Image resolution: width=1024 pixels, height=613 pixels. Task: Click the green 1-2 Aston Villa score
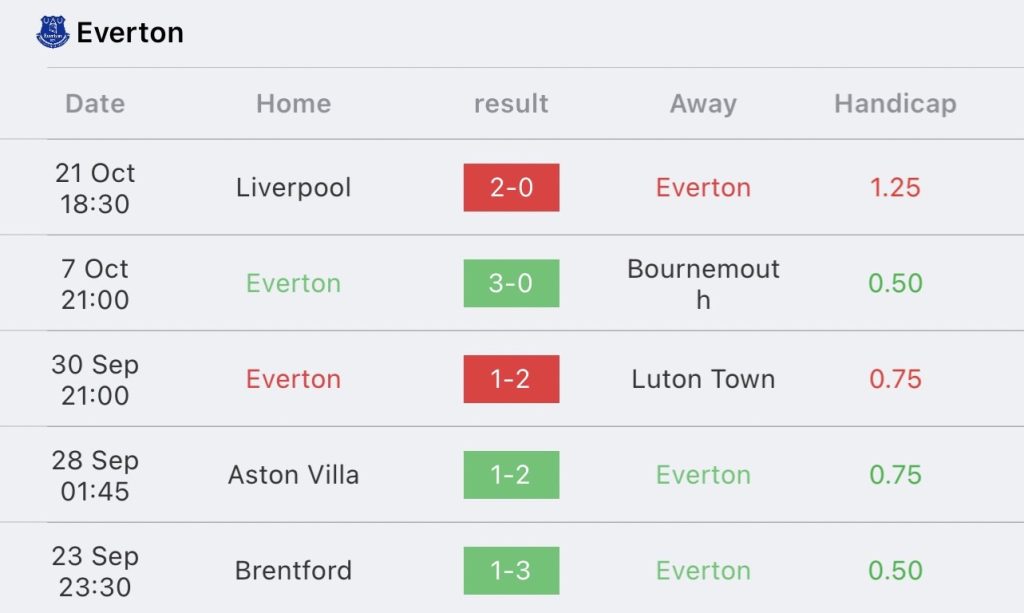(x=511, y=475)
